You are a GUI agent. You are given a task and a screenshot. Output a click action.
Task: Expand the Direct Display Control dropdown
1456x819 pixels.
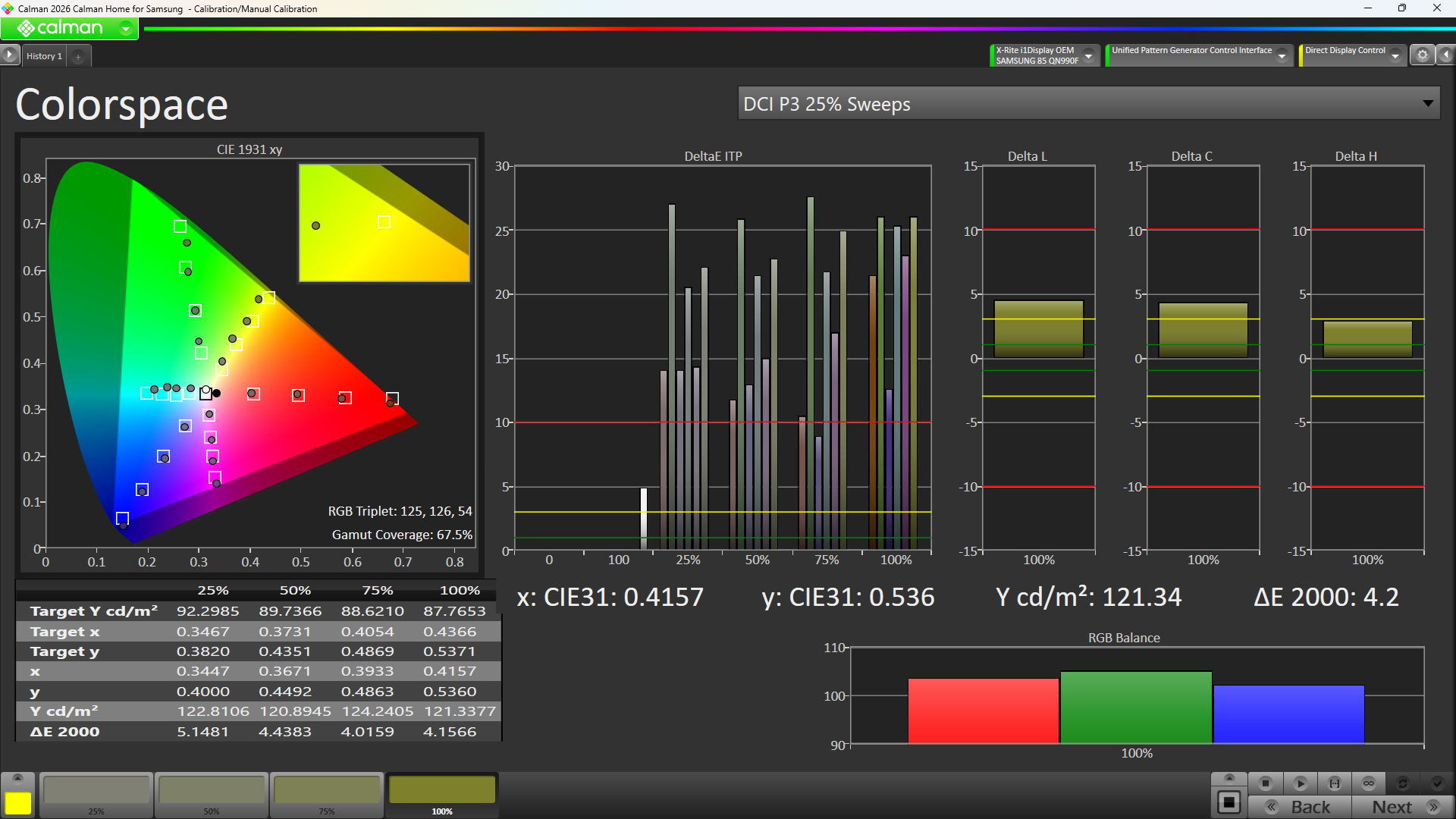click(1352, 55)
